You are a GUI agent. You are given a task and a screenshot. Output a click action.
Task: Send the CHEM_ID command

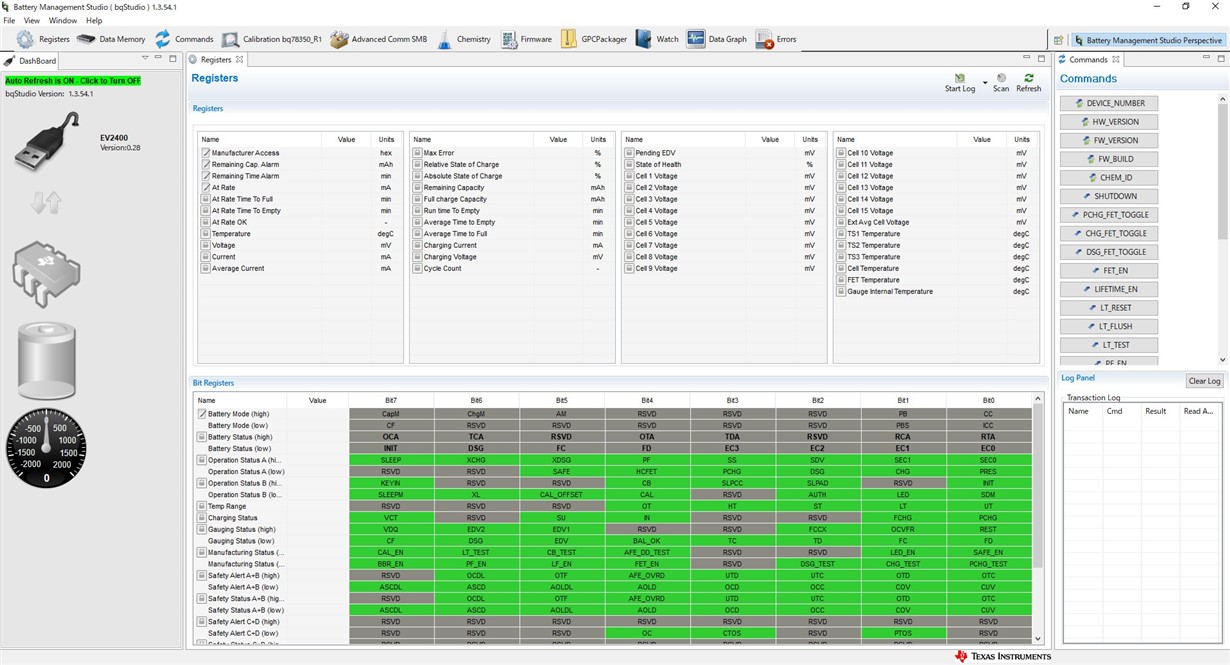(1109, 178)
